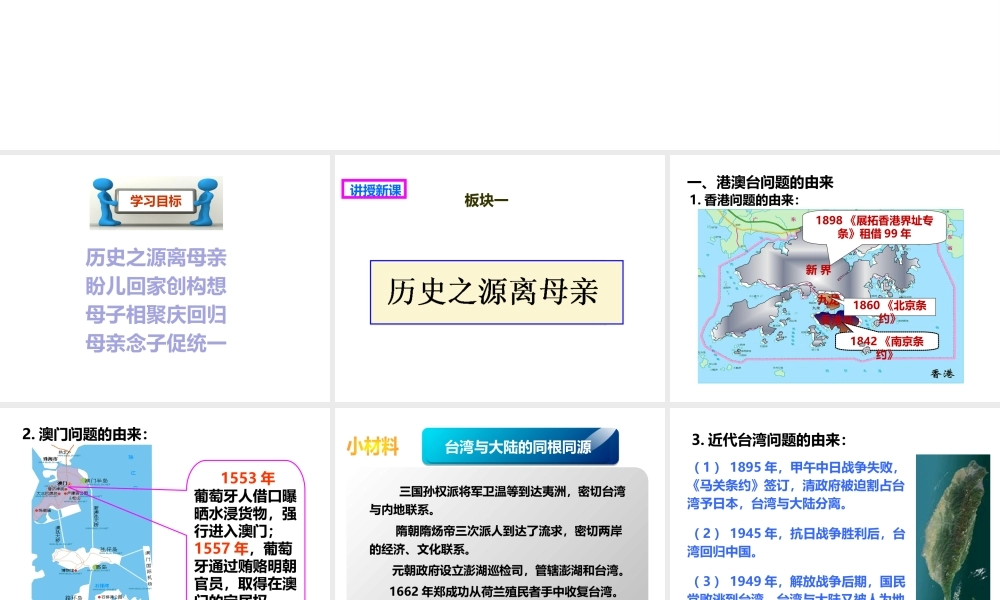Select point (2) 1945年 抗日战争胜利后
This screenshot has height=600, width=1000.
pyautogui.click(x=796, y=543)
